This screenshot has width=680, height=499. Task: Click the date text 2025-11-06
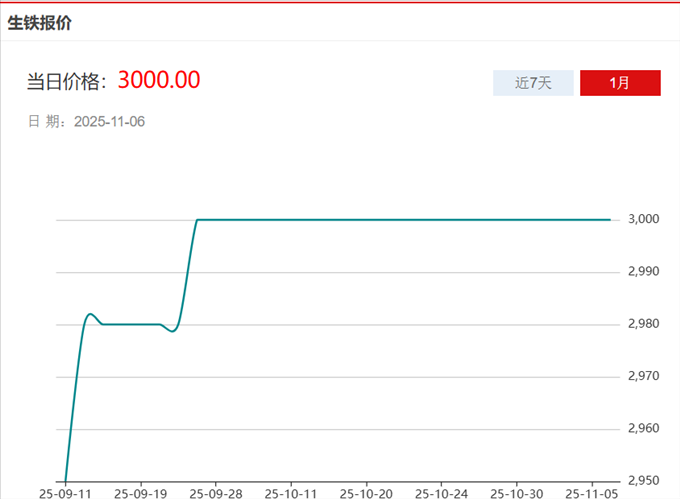pos(111,121)
